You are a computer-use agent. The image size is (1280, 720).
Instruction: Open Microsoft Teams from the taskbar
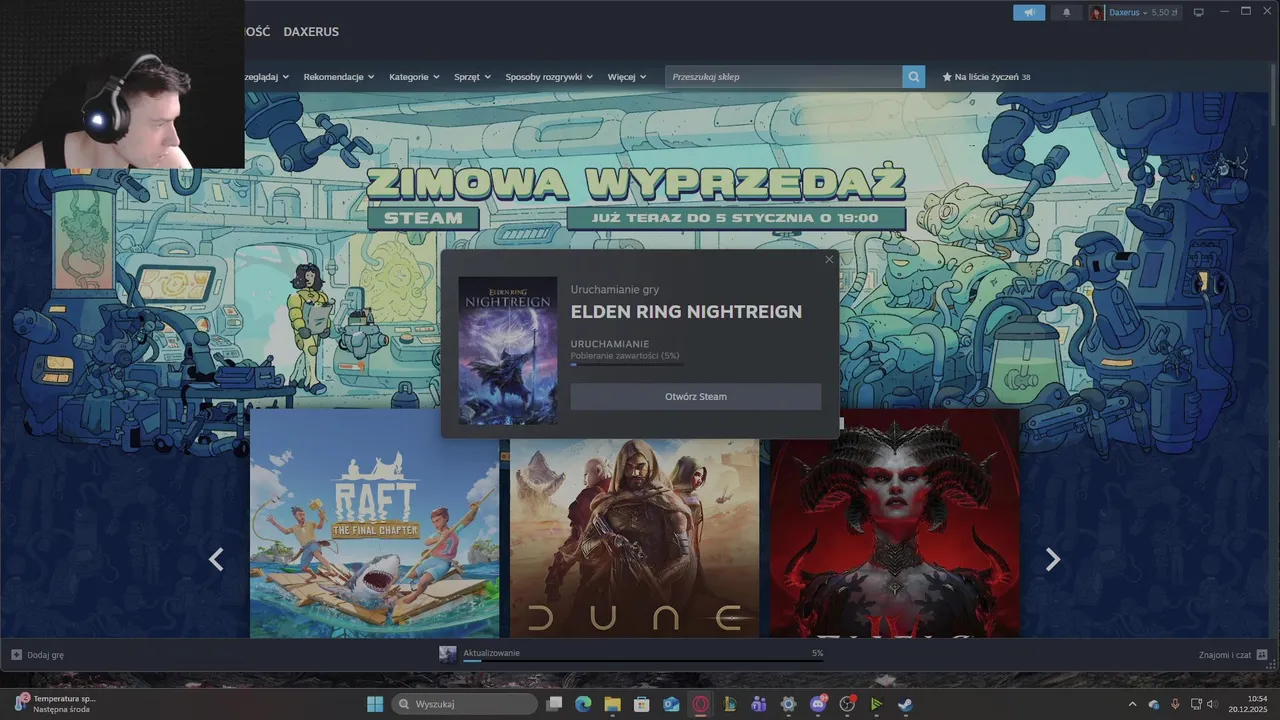(759, 704)
